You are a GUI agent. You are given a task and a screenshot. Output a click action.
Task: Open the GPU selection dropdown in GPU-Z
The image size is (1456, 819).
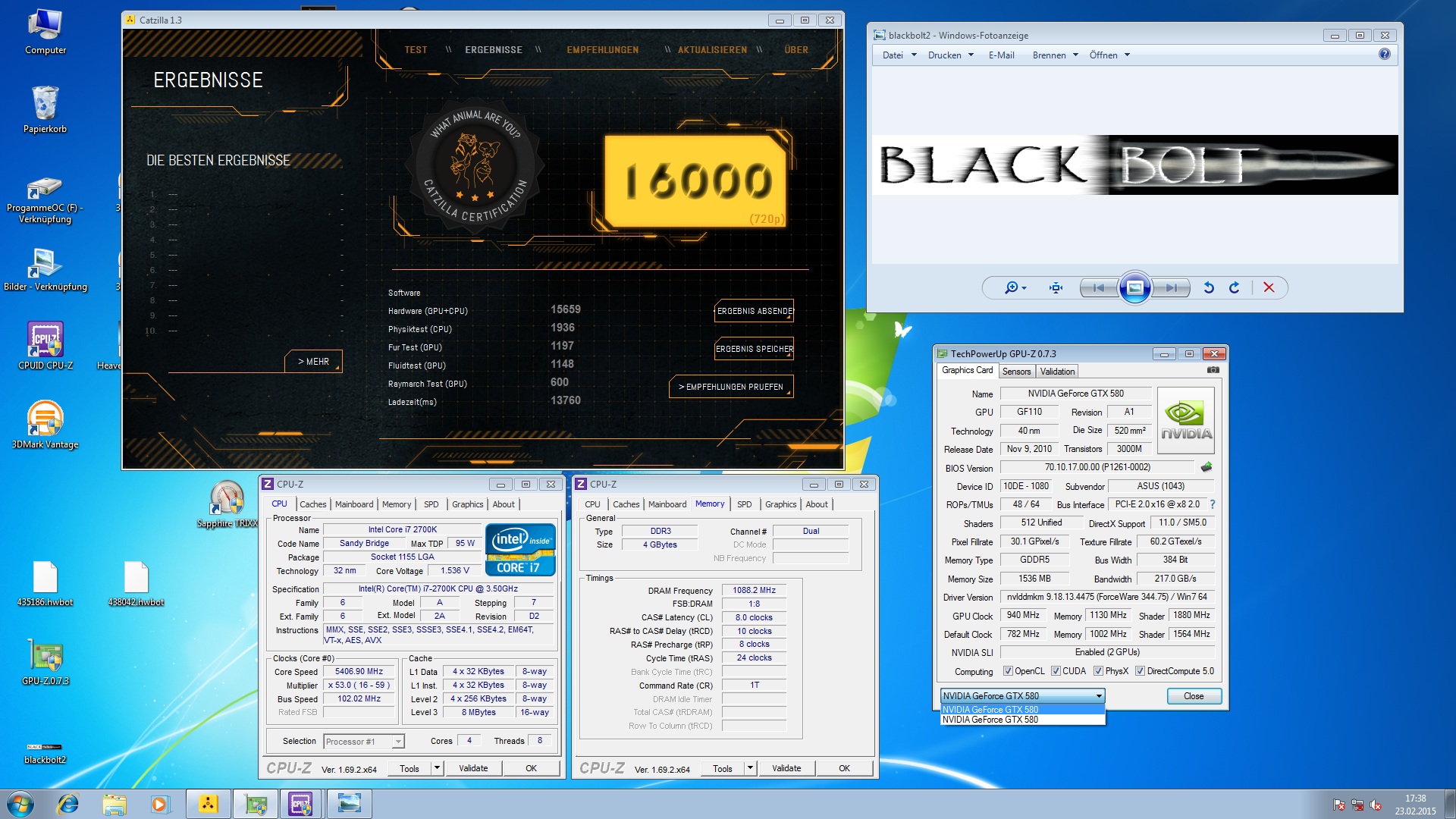tap(1022, 695)
